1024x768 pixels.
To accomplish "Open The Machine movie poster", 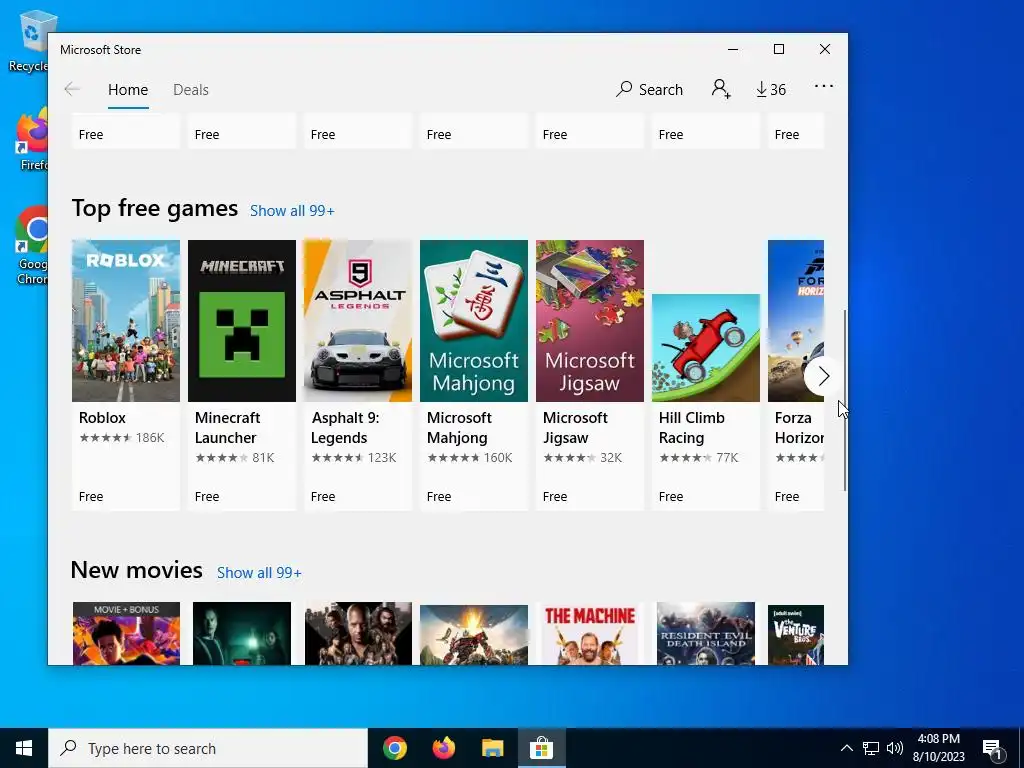I will [x=590, y=635].
